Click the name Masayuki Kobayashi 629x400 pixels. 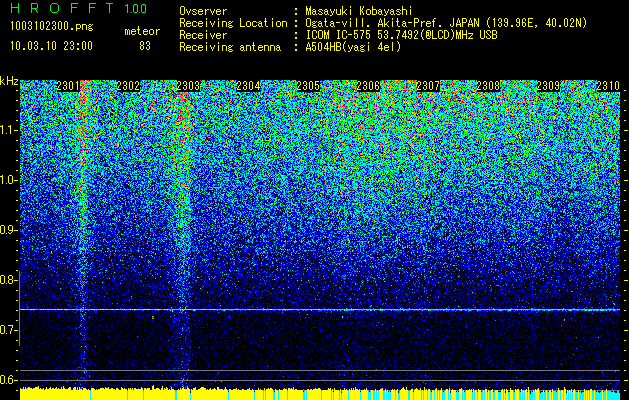tap(359, 11)
